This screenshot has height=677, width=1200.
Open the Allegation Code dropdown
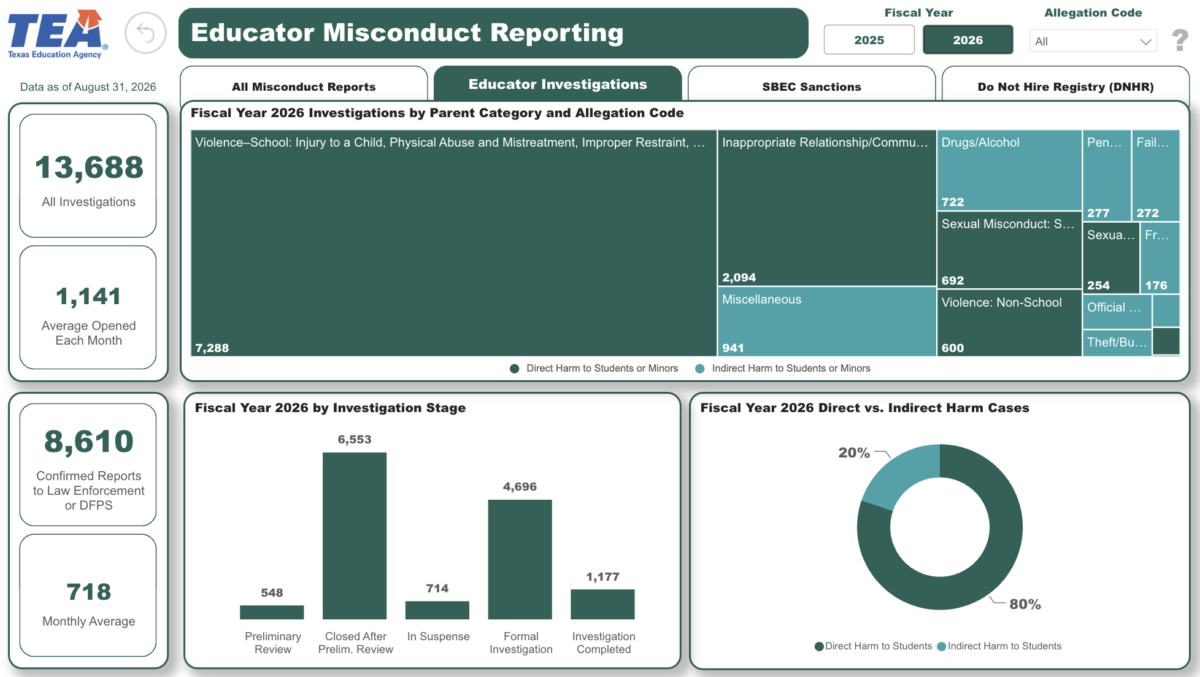pyautogui.click(x=1093, y=41)
